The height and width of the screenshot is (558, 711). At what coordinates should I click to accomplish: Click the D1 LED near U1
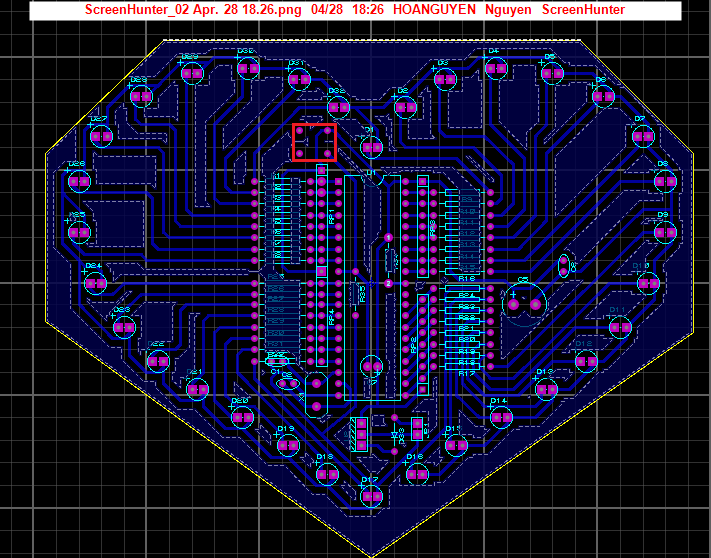(x=372, y=147)
